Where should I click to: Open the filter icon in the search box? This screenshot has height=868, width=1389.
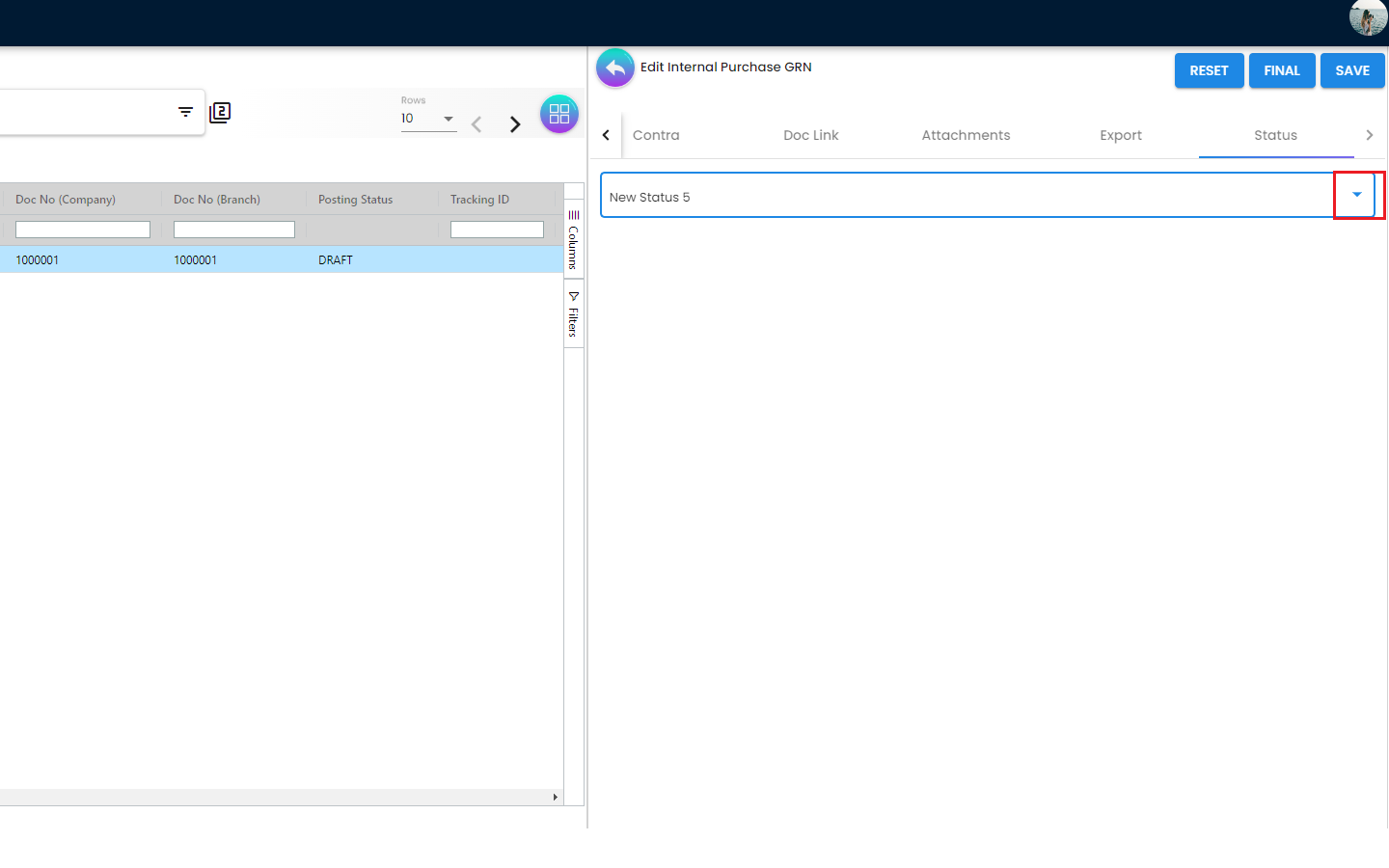[x=185, y=113]
